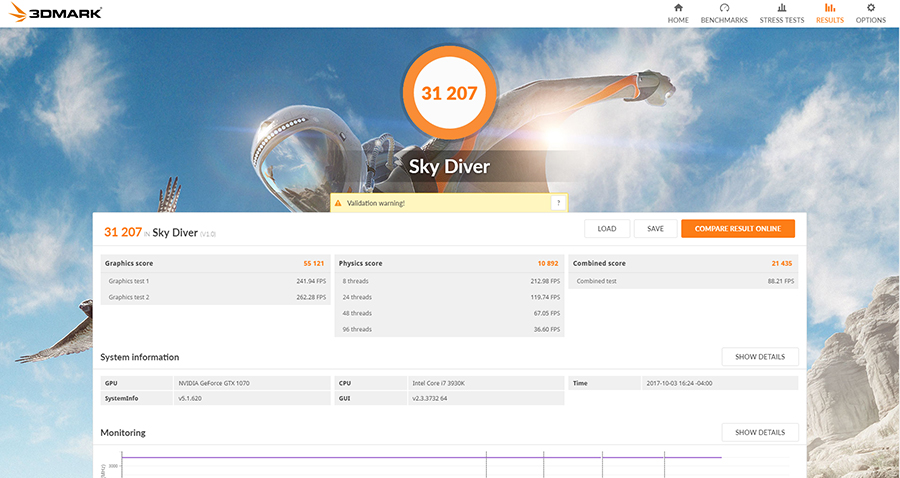Screen dimensions: 900x478
Task: Click the LOAD button
Action: 607,229
